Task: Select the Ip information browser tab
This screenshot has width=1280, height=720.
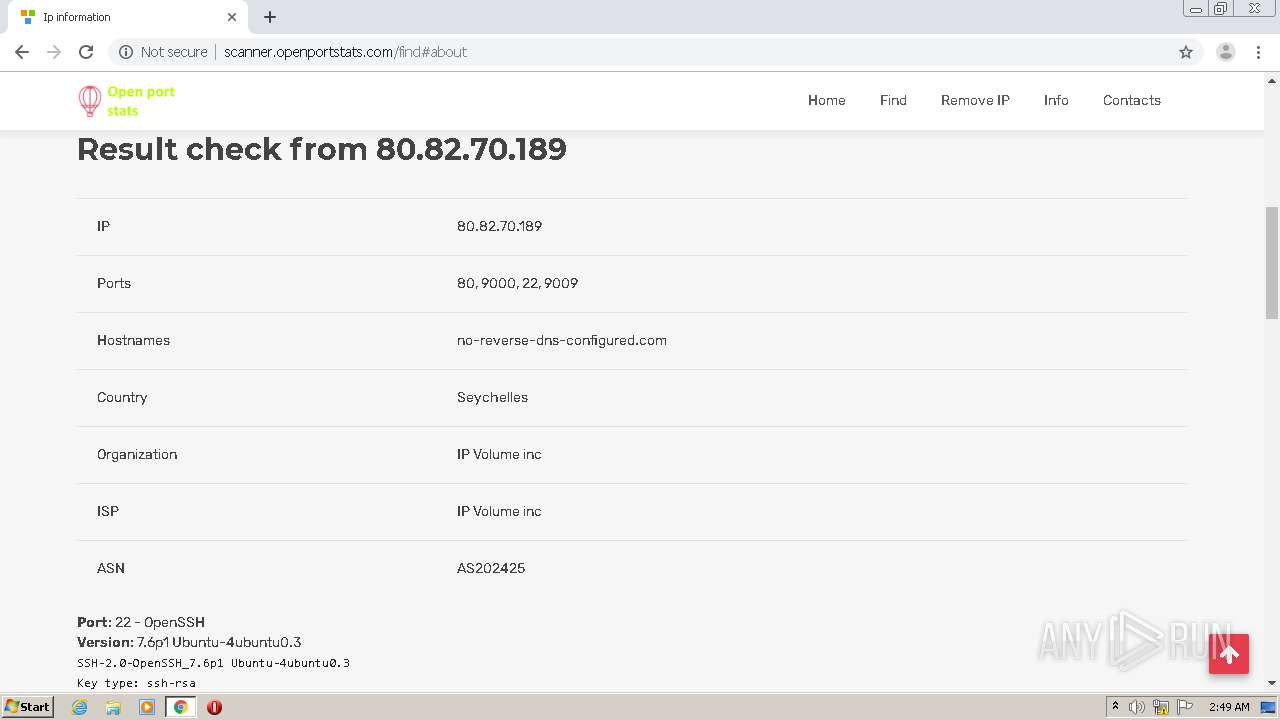Action: 128,17
